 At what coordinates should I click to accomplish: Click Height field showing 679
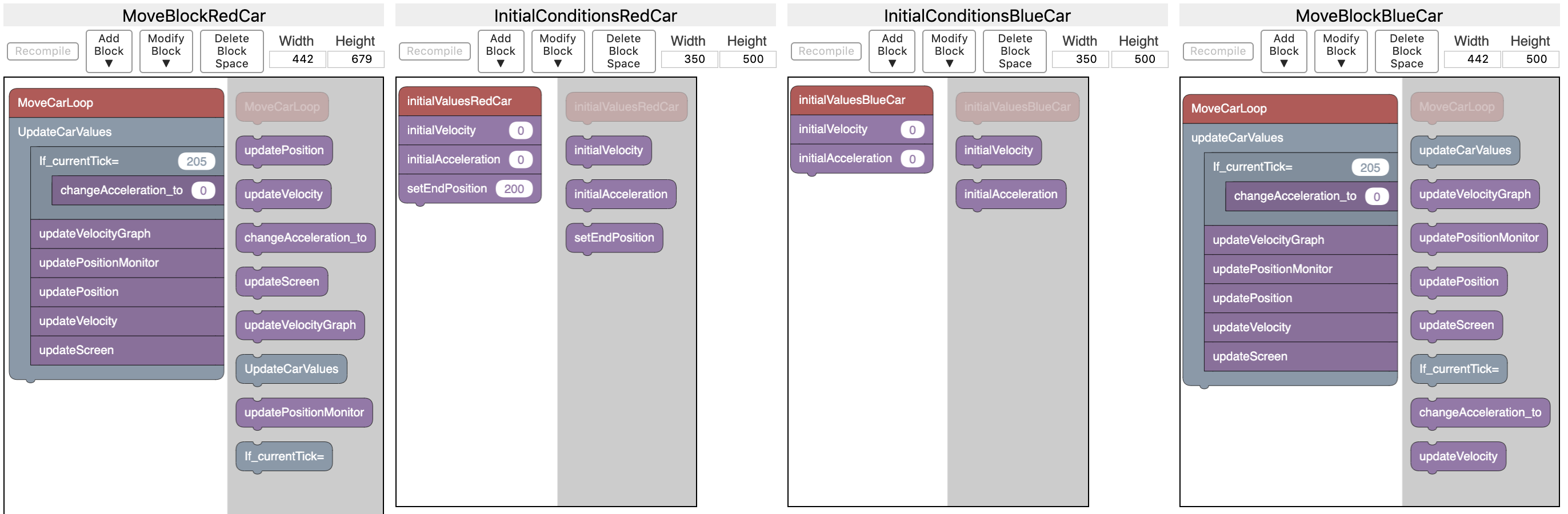[x=355, y=59]
